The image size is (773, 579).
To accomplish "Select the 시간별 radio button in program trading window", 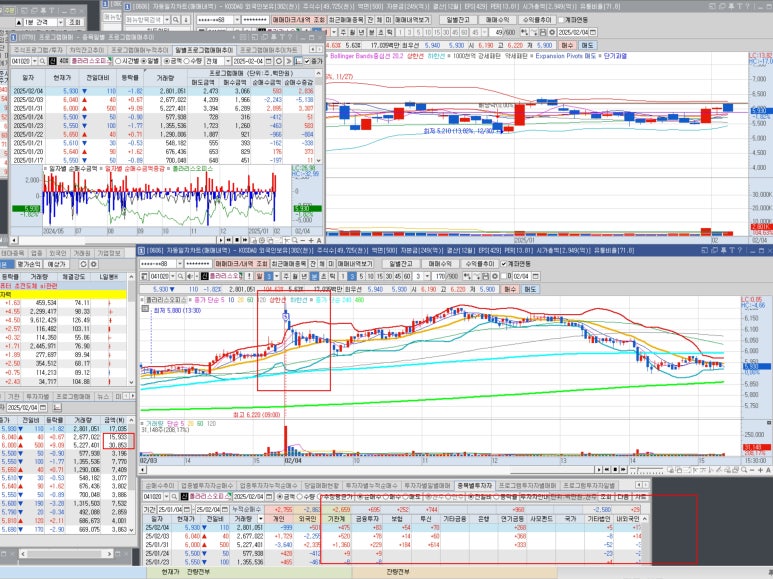I will click(x=118, y=61).
